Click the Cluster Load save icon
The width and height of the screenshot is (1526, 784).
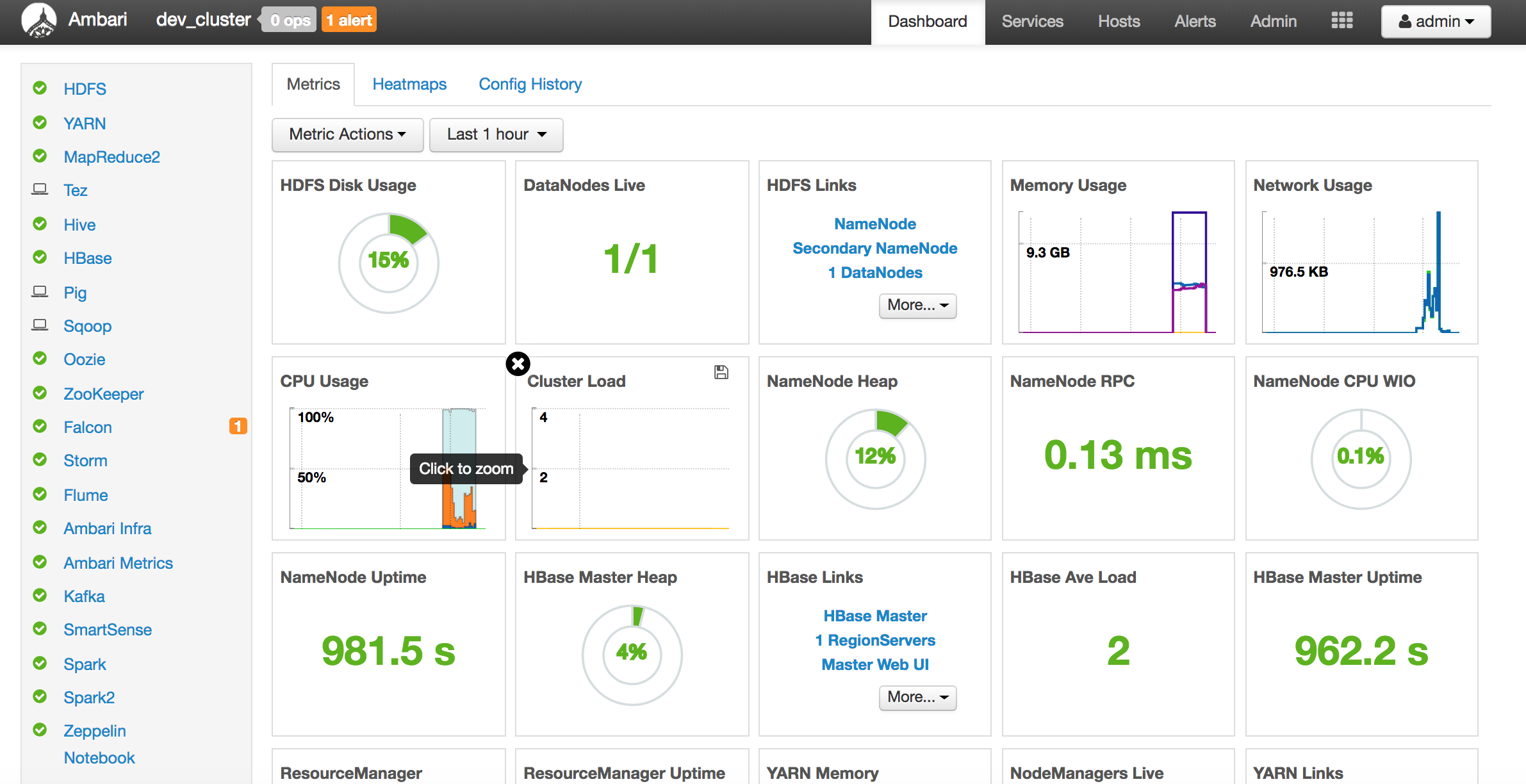point(721,372)
